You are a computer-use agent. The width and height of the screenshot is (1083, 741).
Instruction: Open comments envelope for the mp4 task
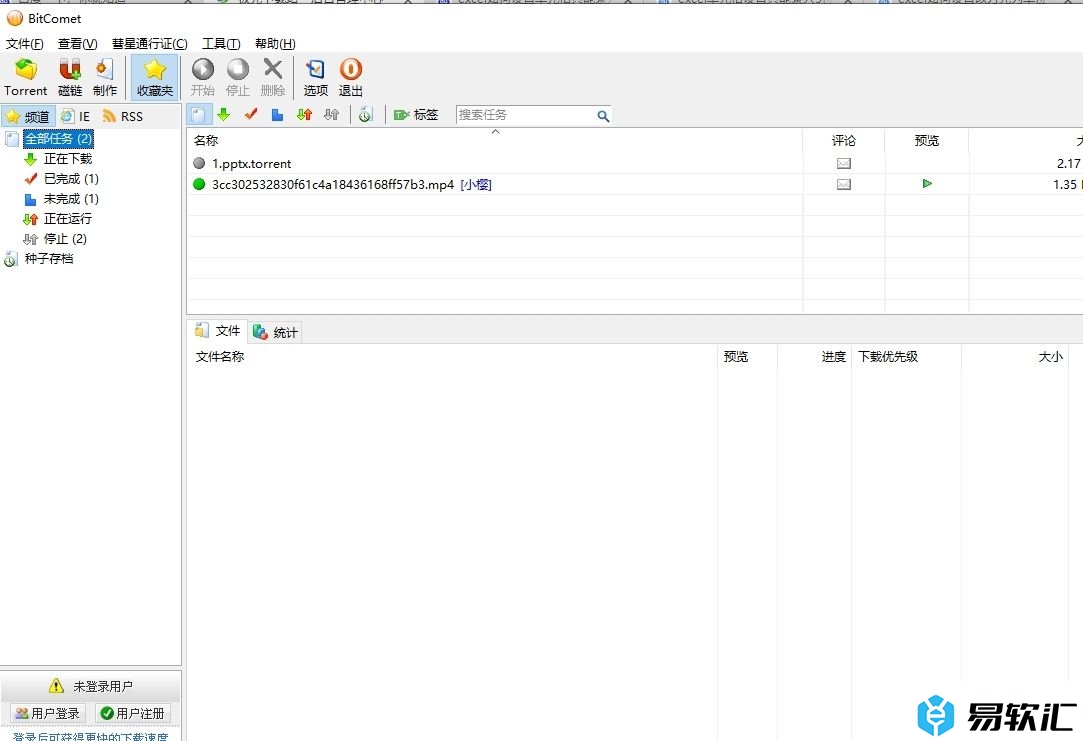click(x=843, y=184)
